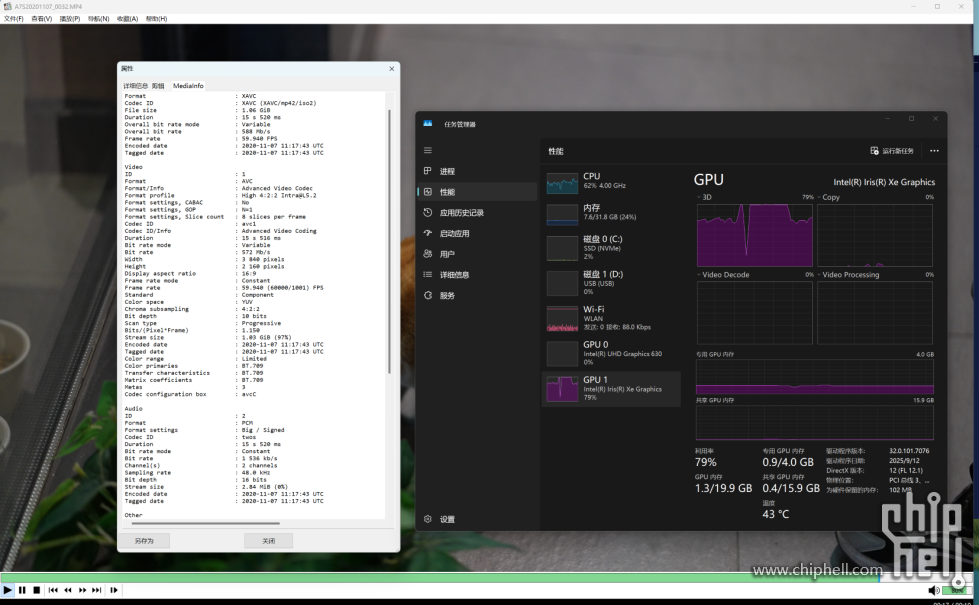Viewport: 979px width, 605px height.
Task: Open the 播放(P) menu in menu bar
Action: click(69, 19)
